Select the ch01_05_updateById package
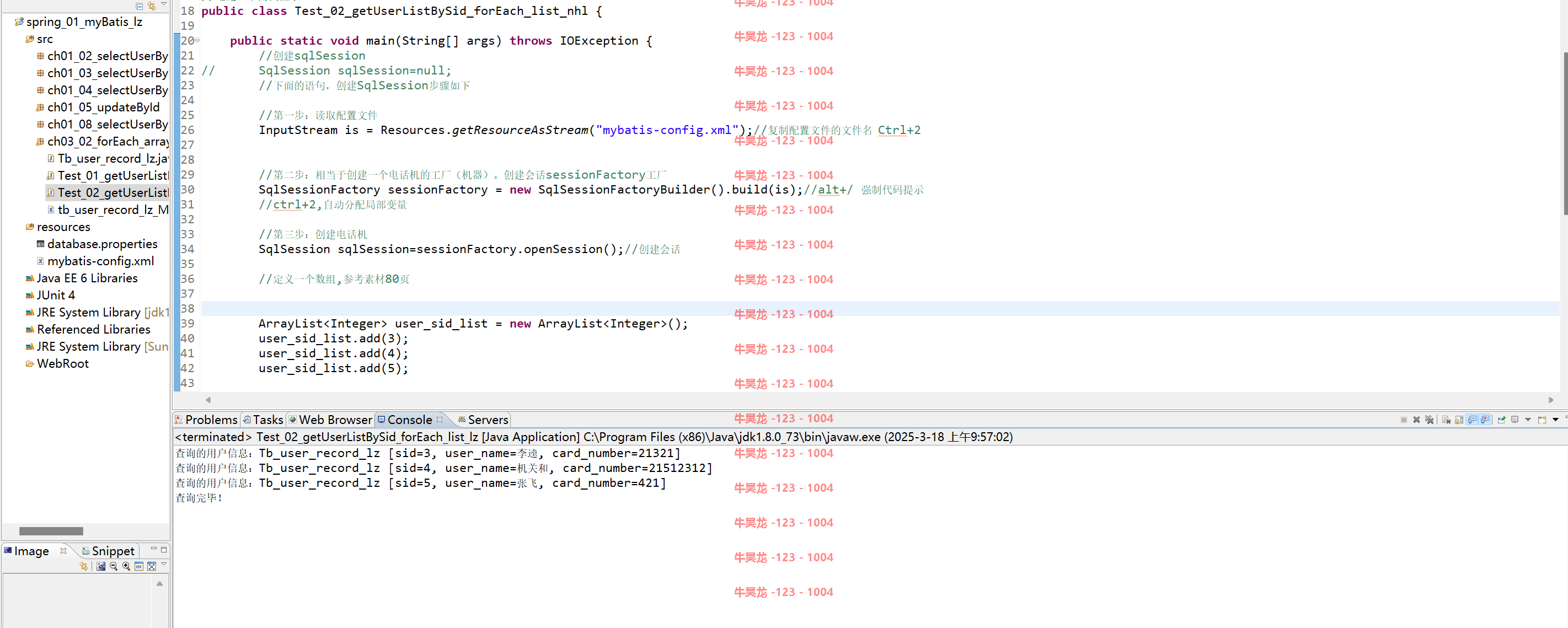The image size is (1568, 628). coord(98,106)
